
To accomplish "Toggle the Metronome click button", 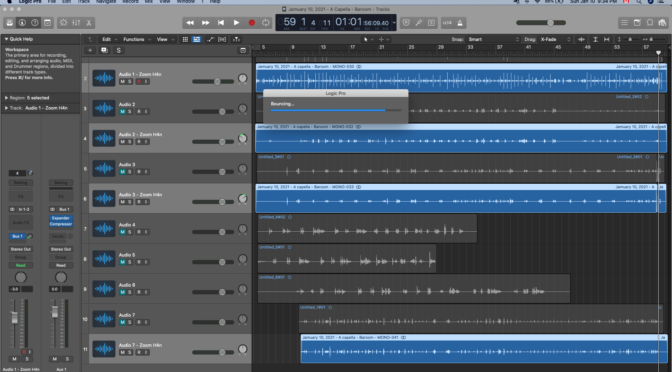I will [460, 23].
